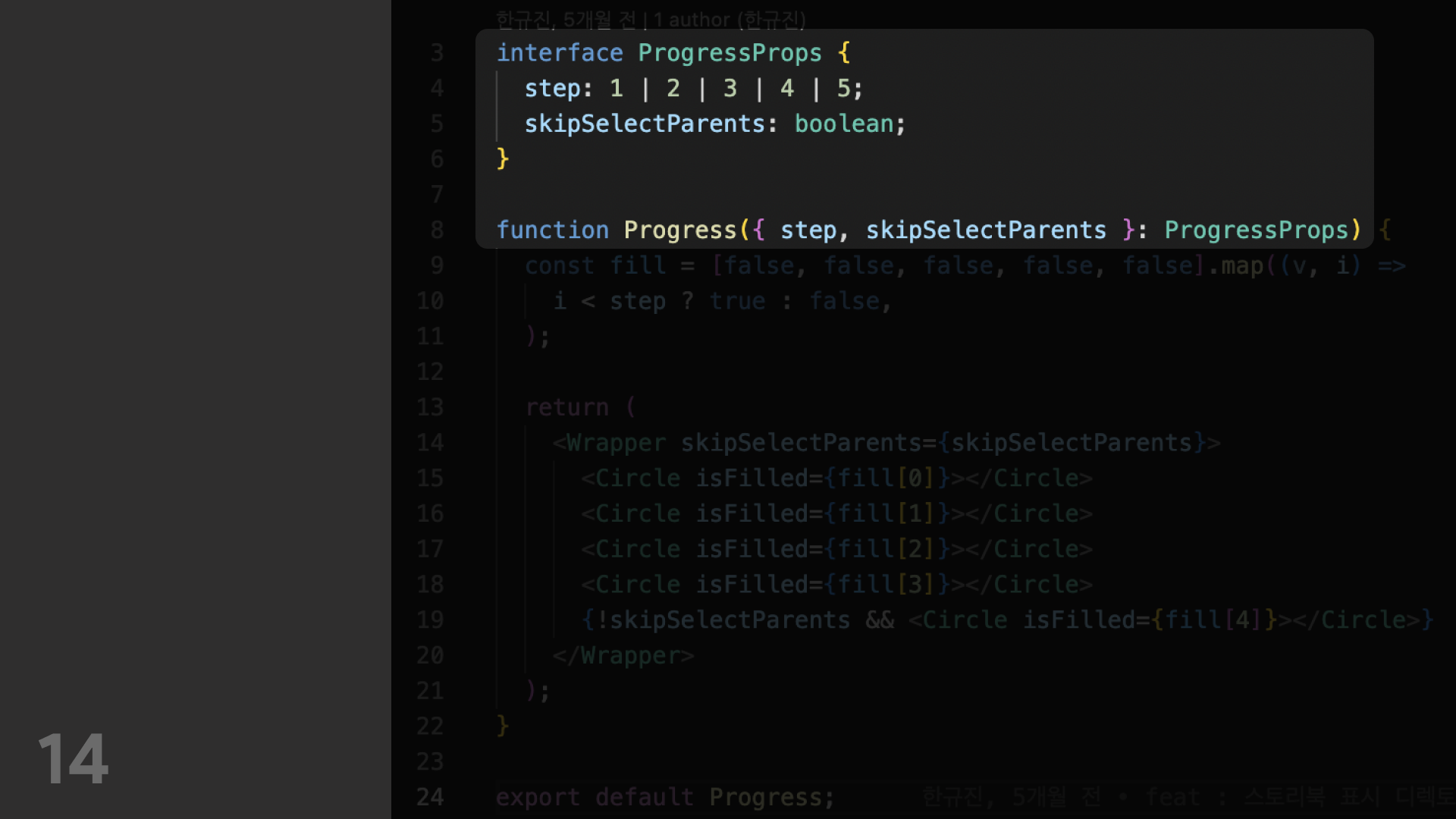Click 'export default Progress' statement

pos(664,797)
